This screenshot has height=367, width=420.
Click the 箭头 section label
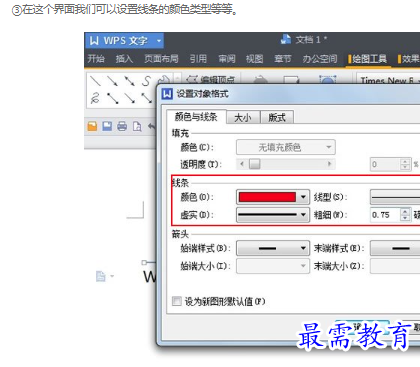coord(180,234)
